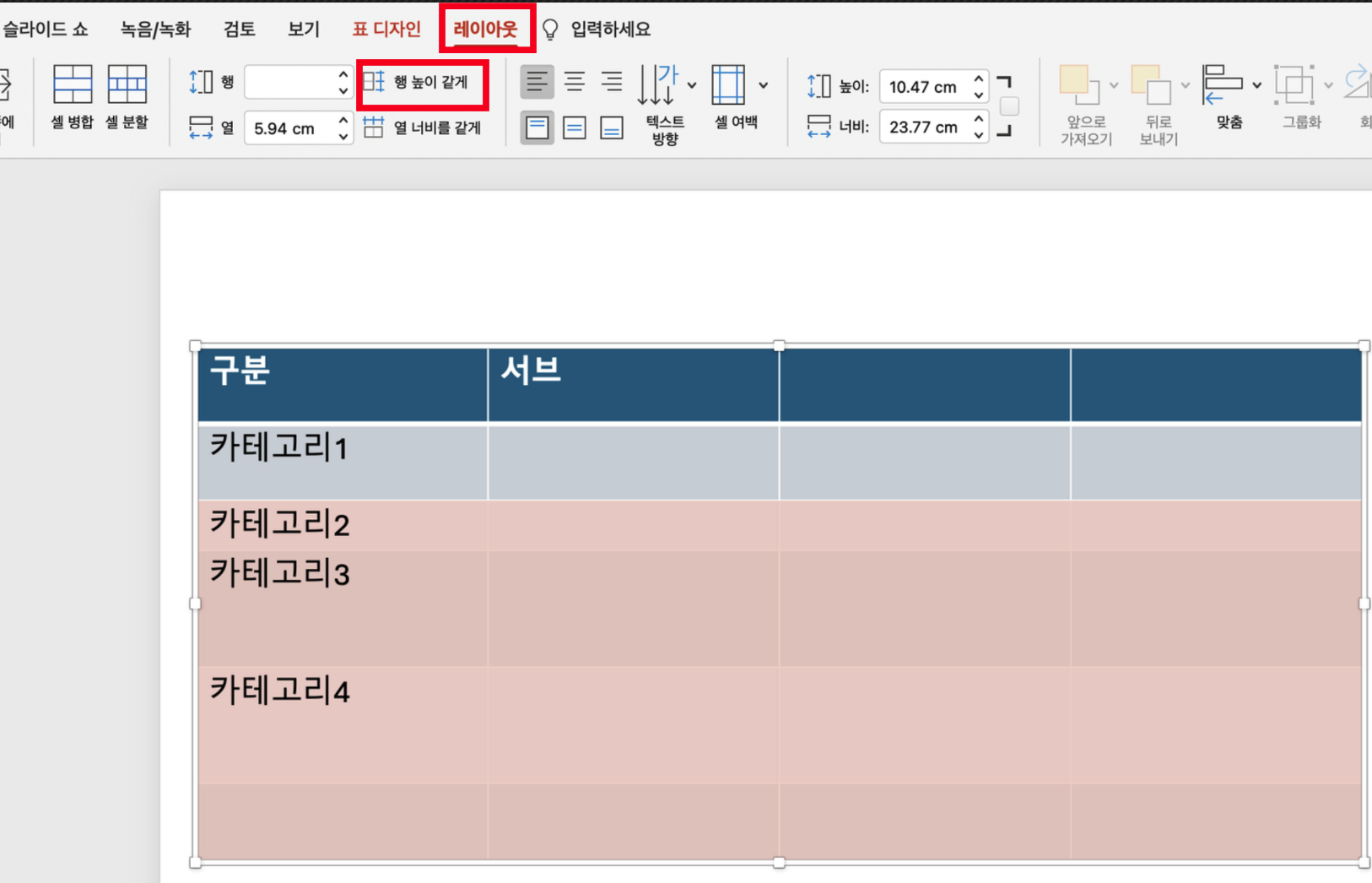The image size is (1372, 883).
Task: Click the lightbulb tell-me icon
Action: [x=550, y=30]
